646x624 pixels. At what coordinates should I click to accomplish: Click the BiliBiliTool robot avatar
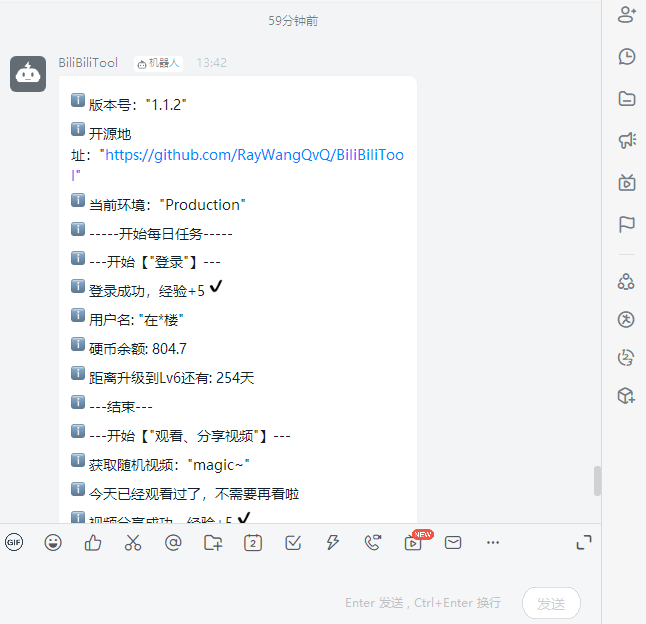pos(28,74)
